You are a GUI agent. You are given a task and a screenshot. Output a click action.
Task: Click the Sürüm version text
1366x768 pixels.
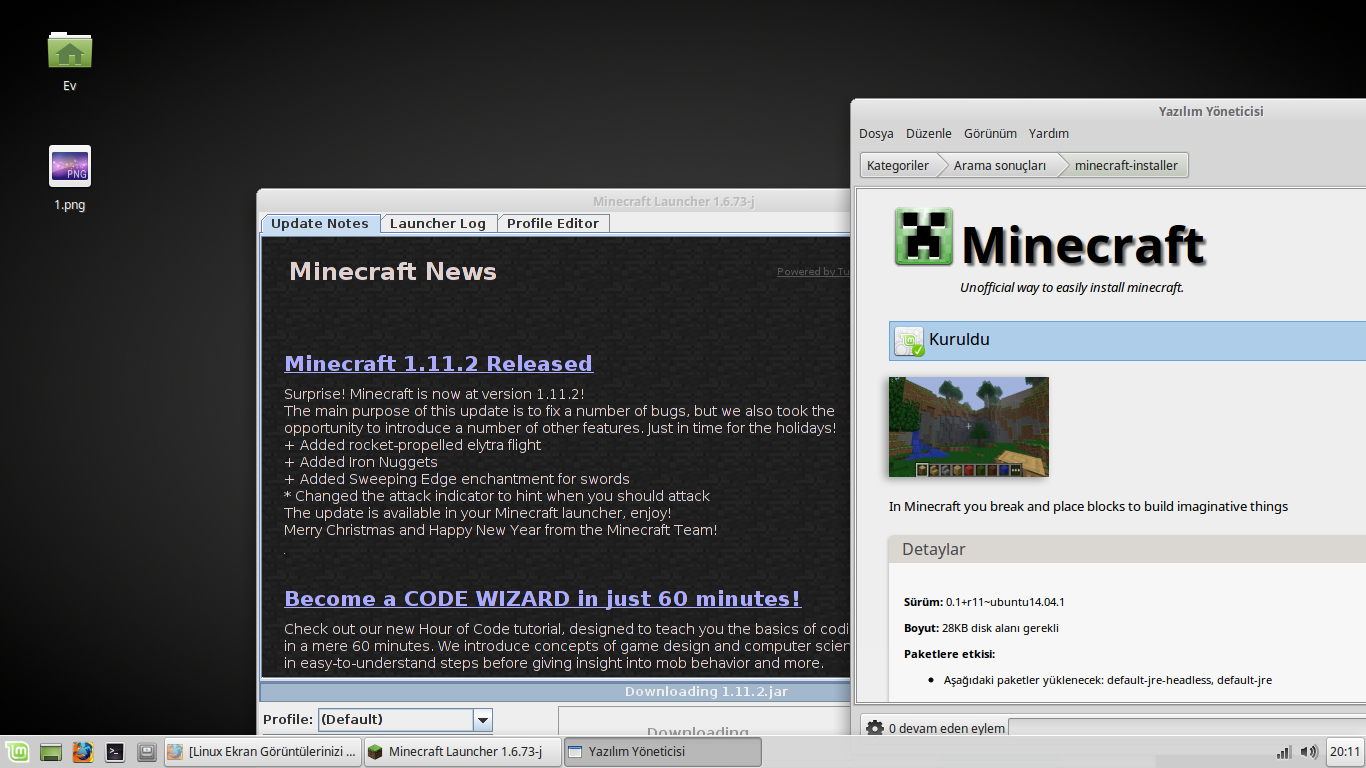tap(984, 602)
